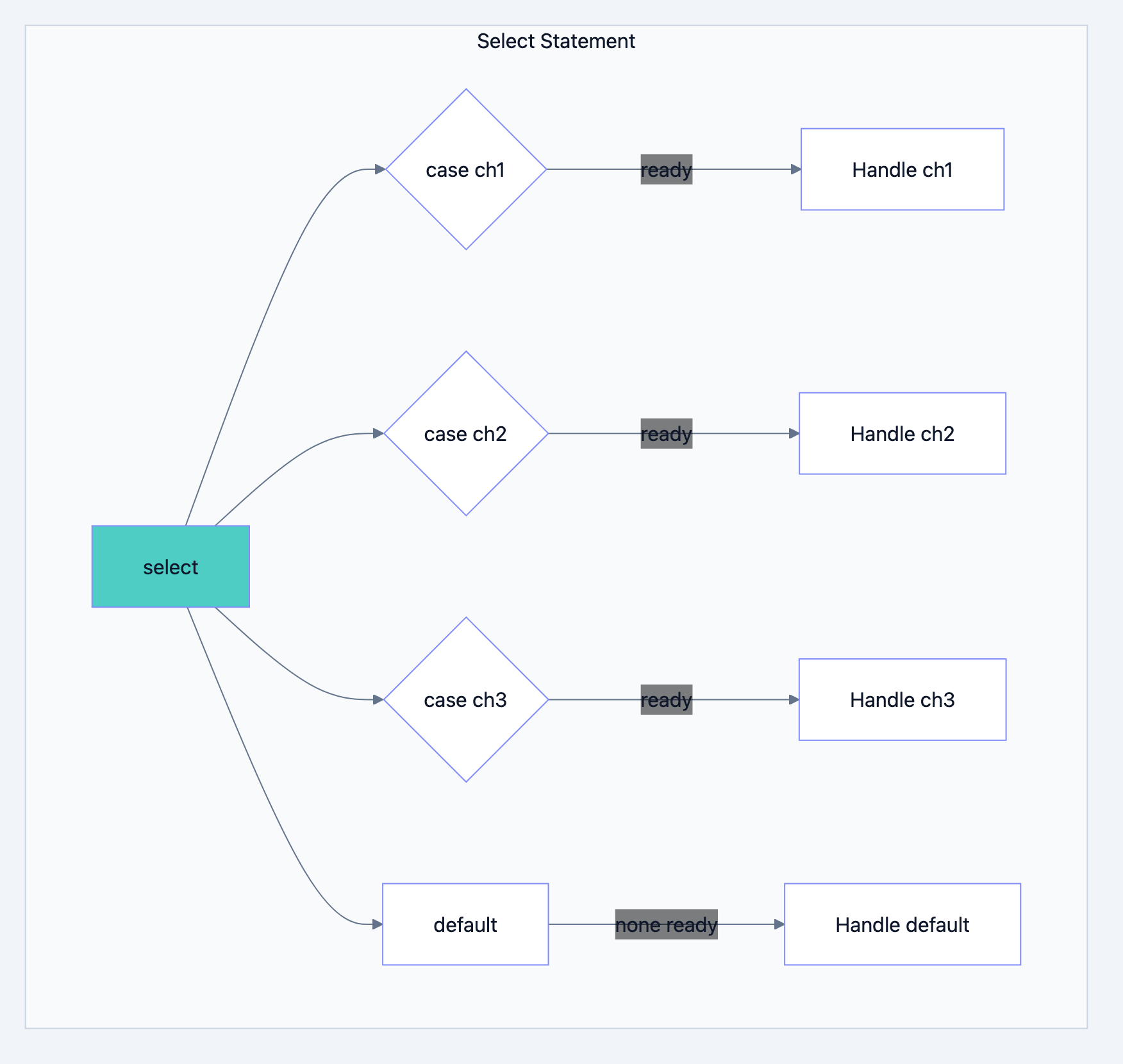Click the ready label near case ch1
Viewport: 1123px width, 1064px height.
point(666,169)
